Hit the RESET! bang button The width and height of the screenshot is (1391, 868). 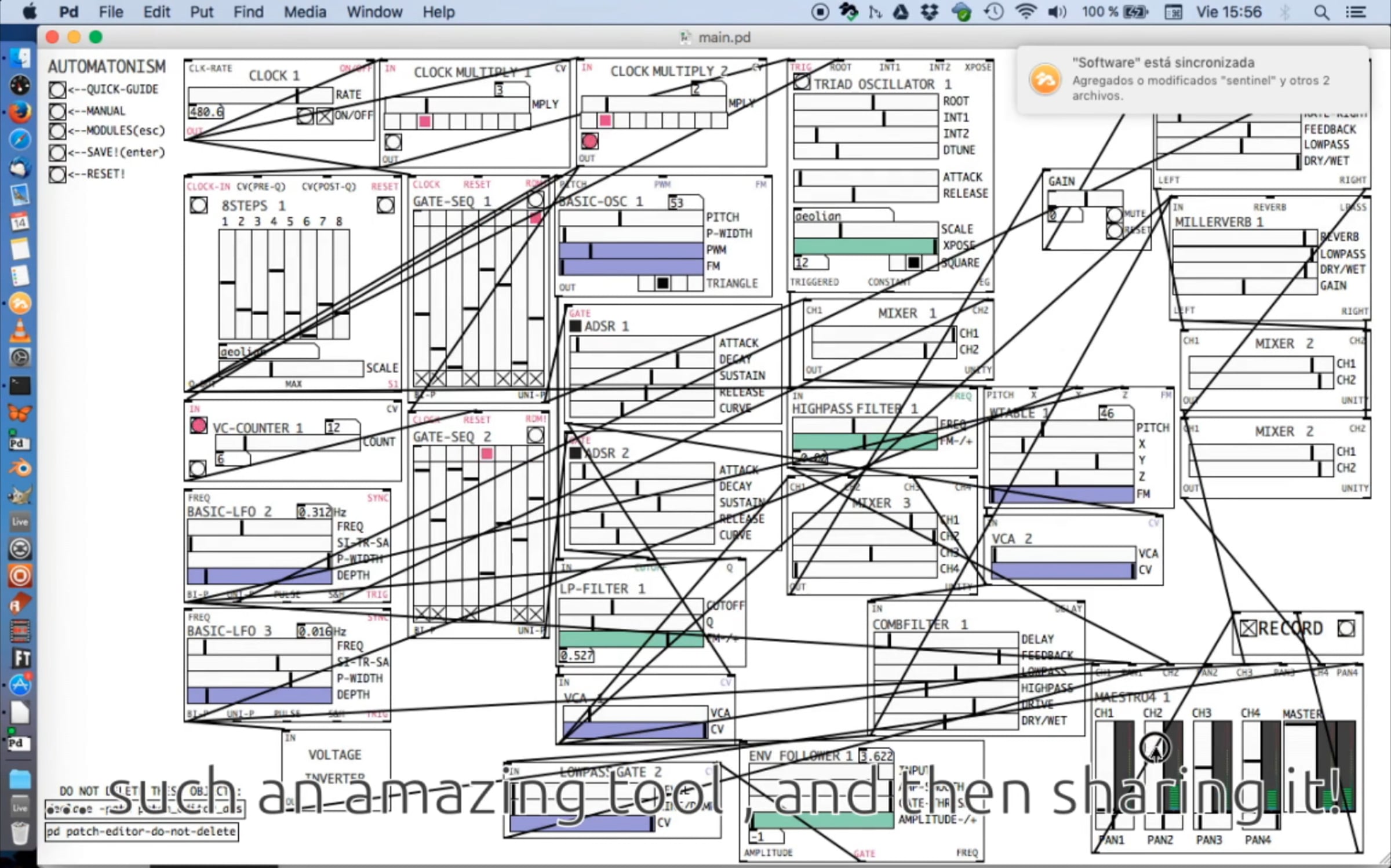tap(57, 174)
